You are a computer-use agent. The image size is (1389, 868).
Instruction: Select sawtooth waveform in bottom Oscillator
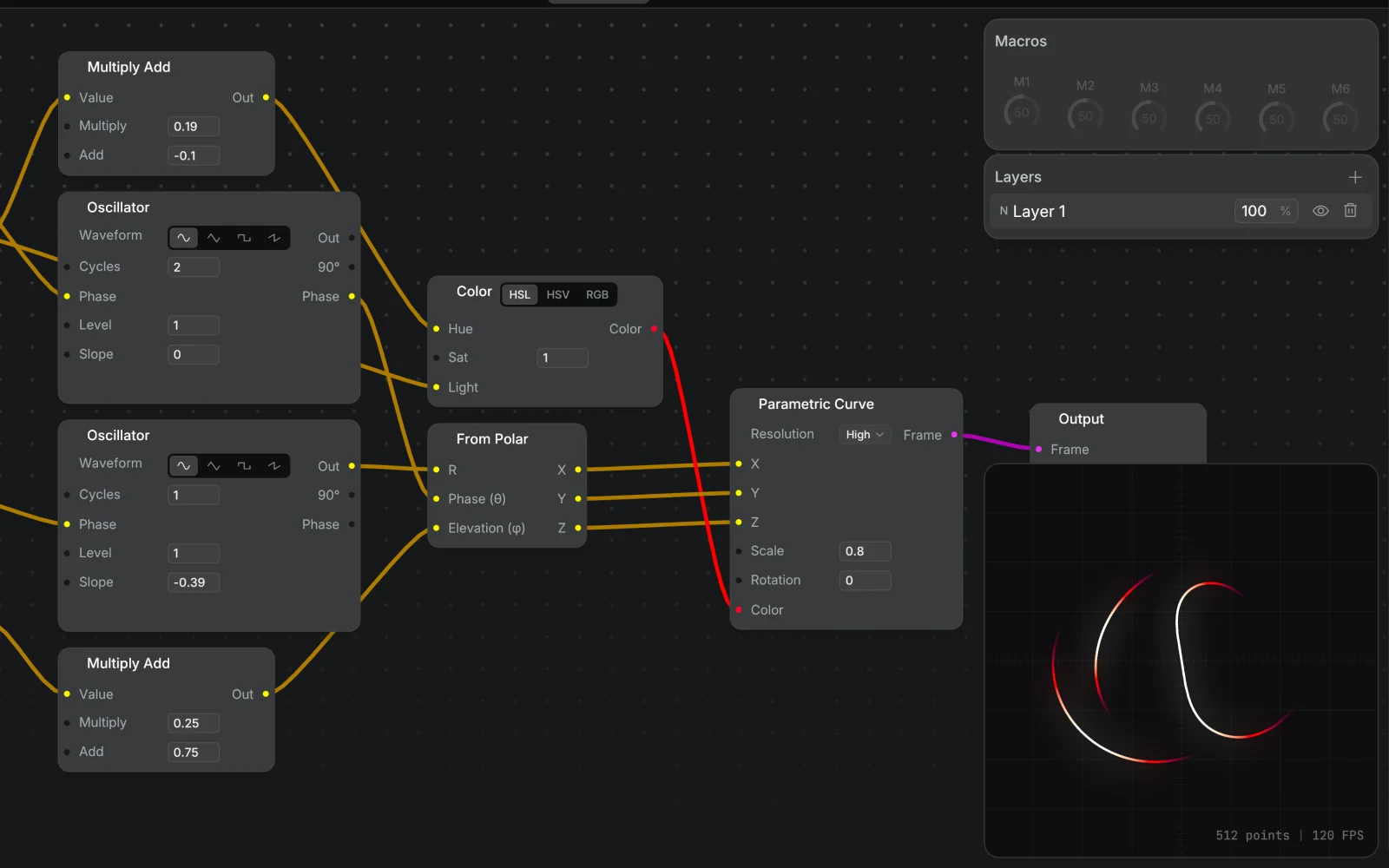274,466
